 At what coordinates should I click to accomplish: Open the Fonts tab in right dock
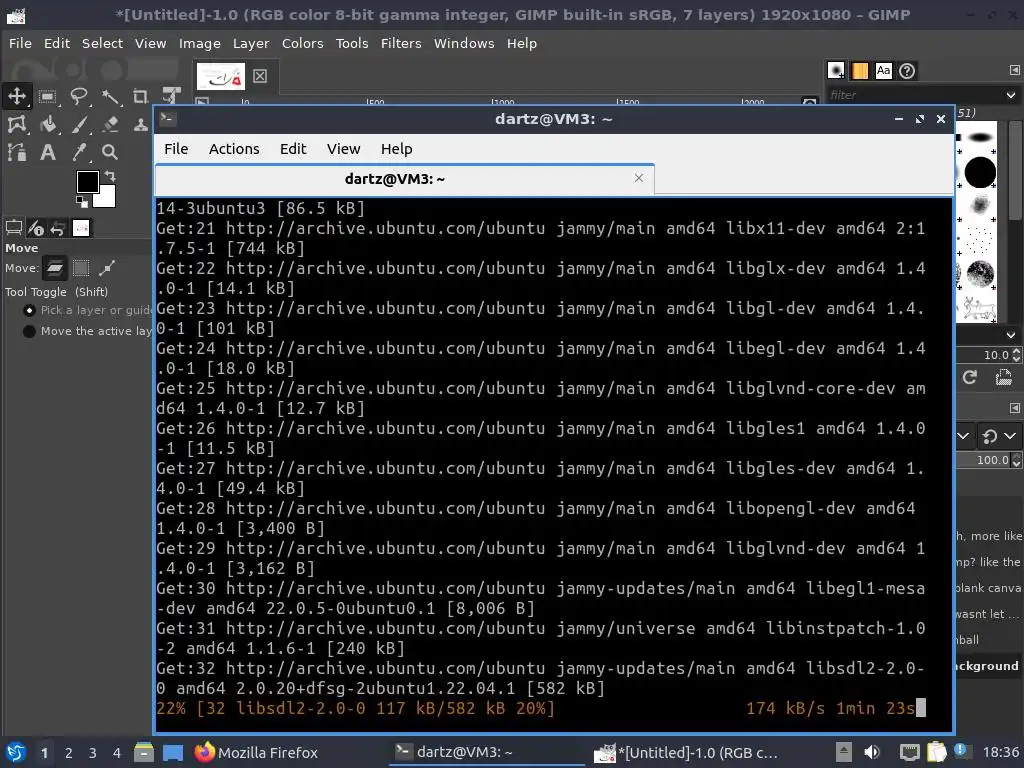click(884, 71)
